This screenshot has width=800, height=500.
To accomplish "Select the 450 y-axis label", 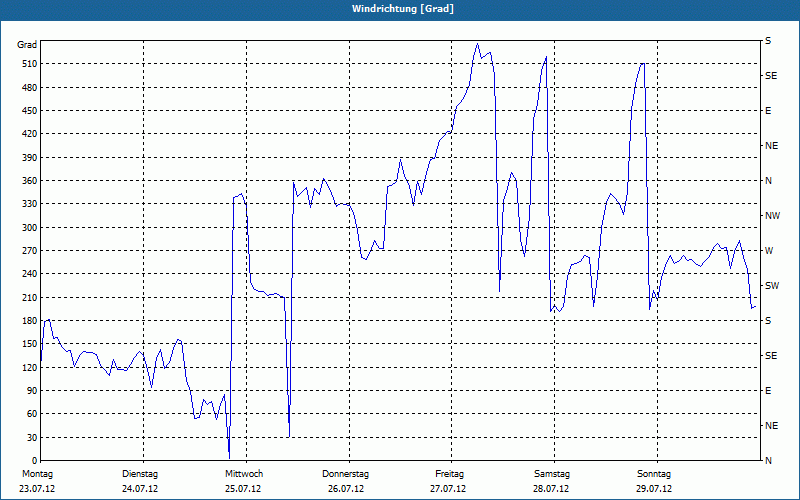I will point(30,111).
